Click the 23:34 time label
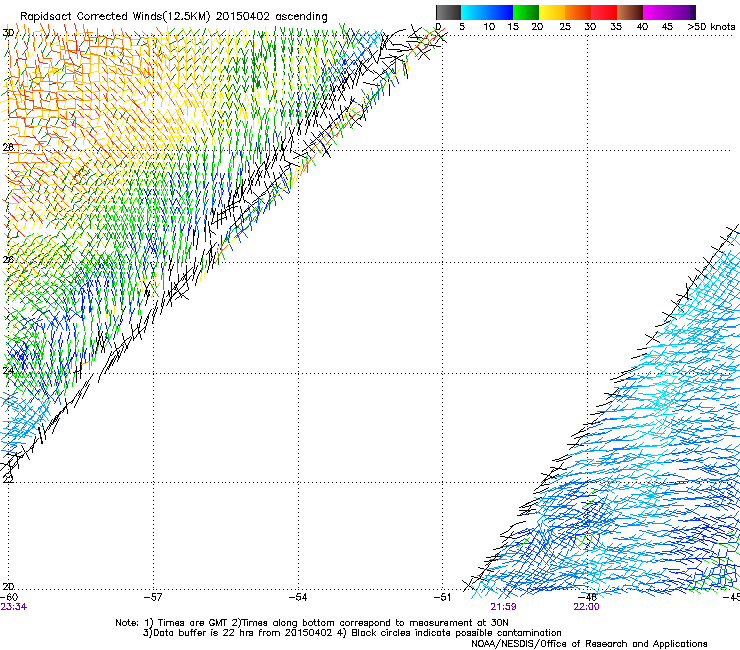The image size is (740, 650). tap(14, 607)
